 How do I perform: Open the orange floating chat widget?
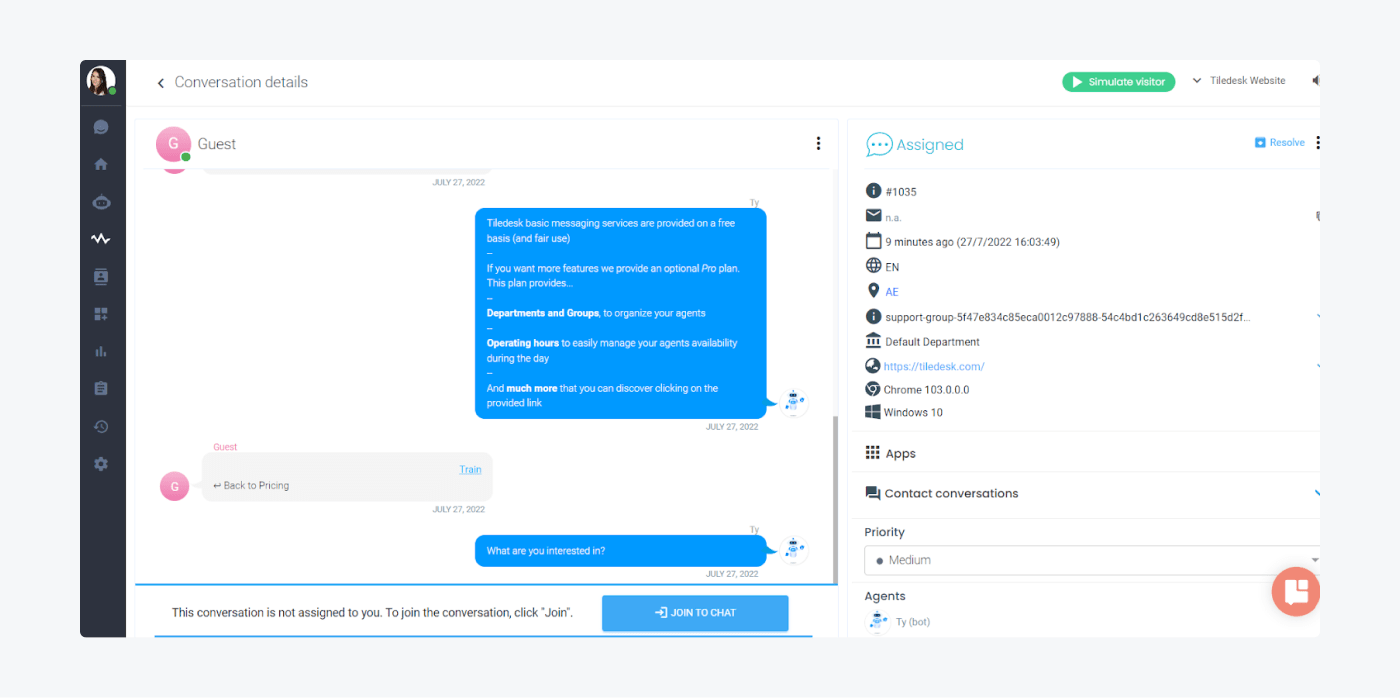tap(1296, 592)
